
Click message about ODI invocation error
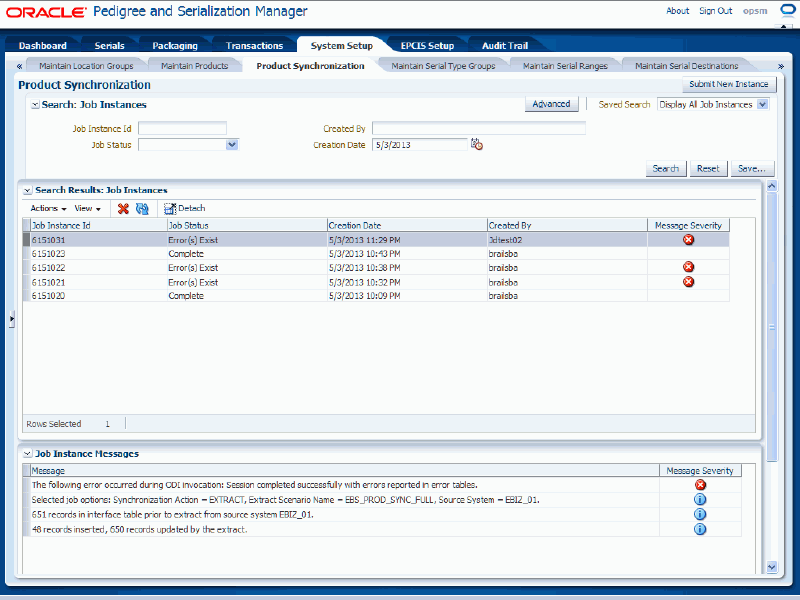[255, 485]
